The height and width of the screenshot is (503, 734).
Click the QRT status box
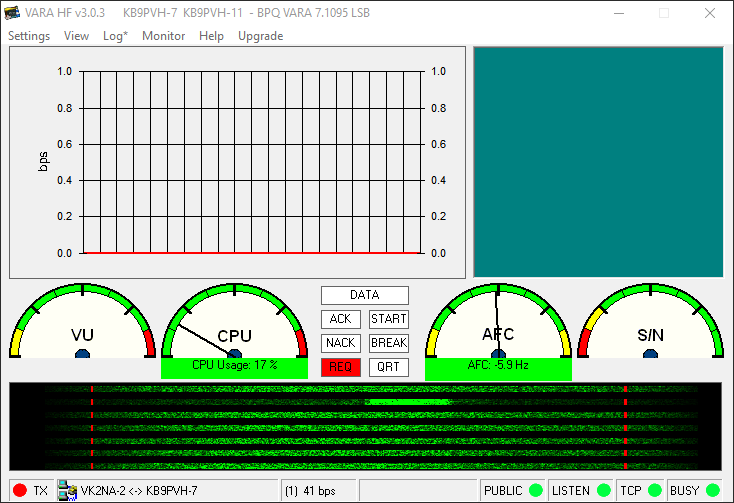(x=388, y=367)
